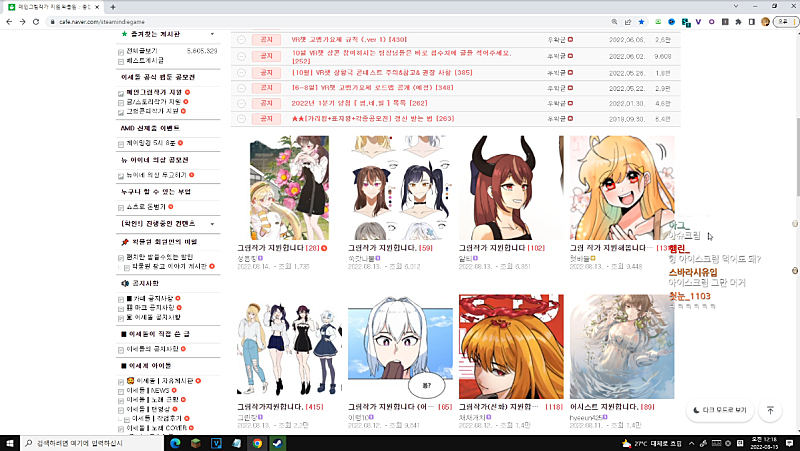Click the Windows Start button
Image resolution: width=800 pixels, height=451 pixels.
[x=12, y=442]
